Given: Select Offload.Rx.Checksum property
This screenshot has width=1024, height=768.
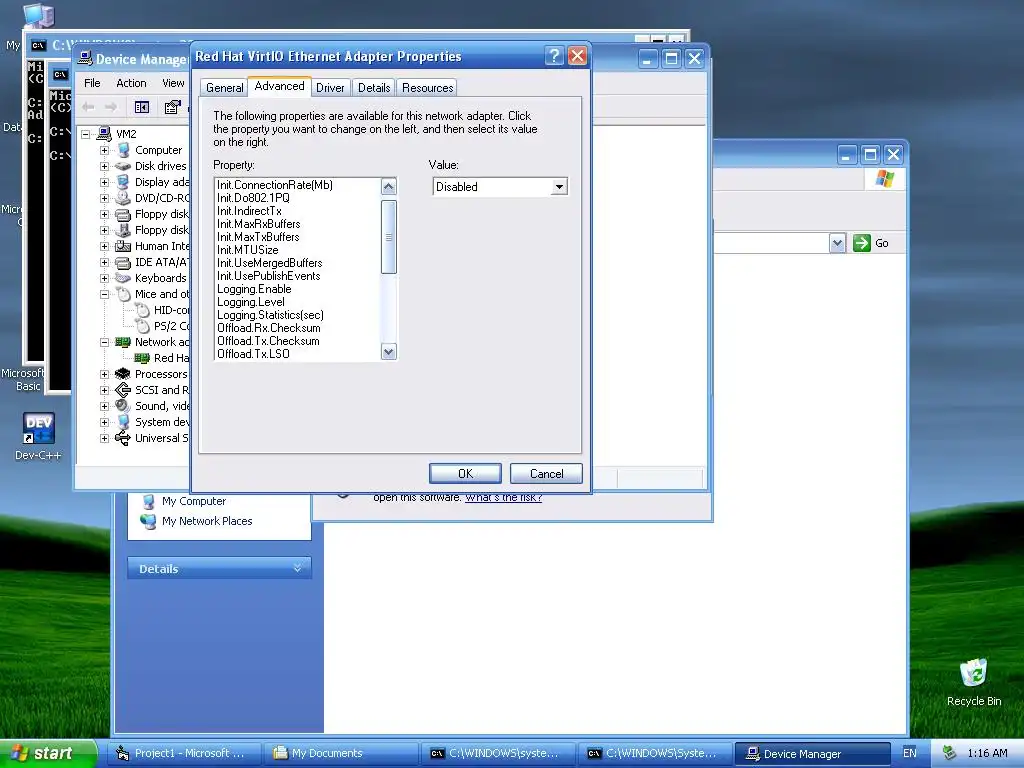Looking at the screenshot, I should coord(268,328).
